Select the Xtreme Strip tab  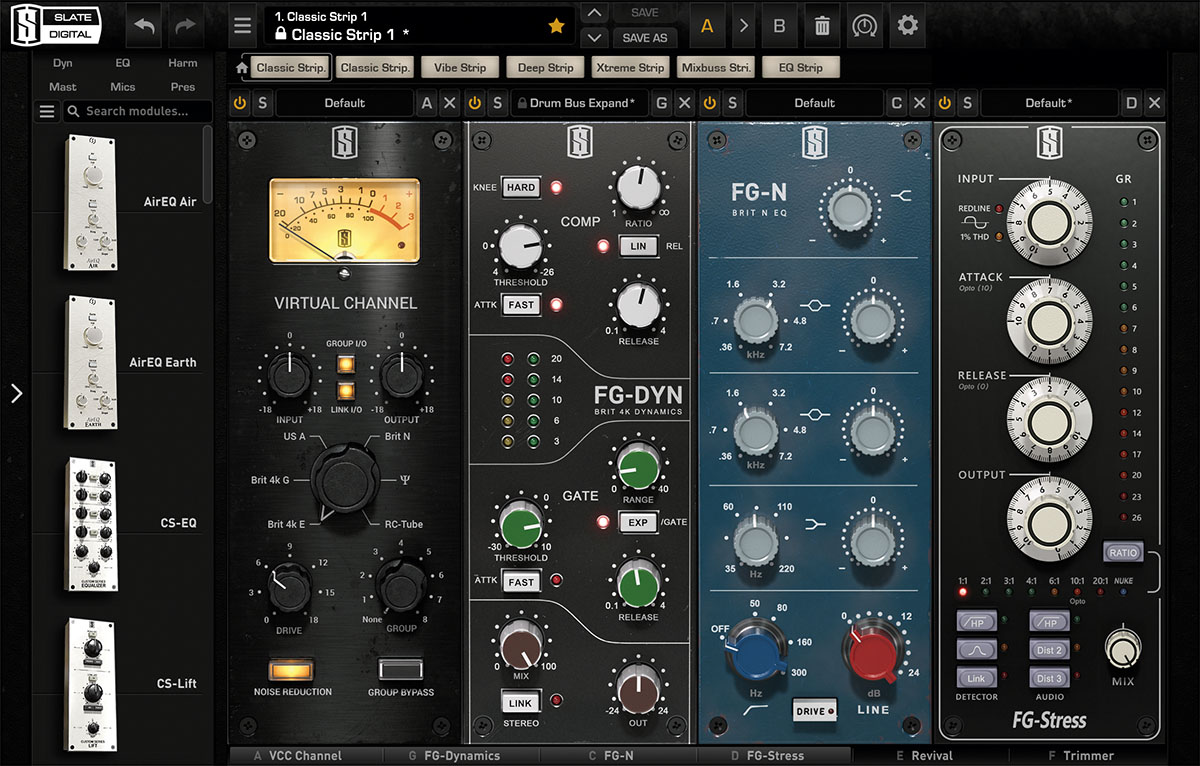coord(629,68)
